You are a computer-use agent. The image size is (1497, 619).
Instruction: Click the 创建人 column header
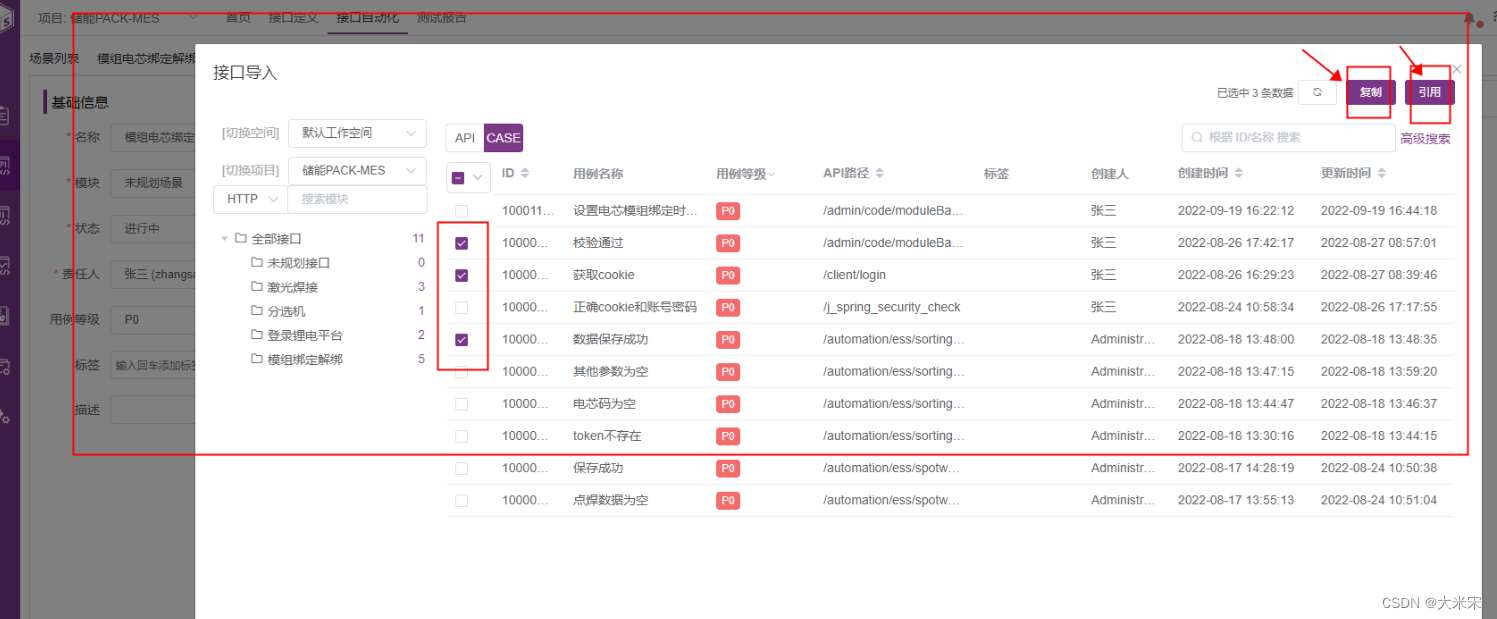coord(1109,173)
